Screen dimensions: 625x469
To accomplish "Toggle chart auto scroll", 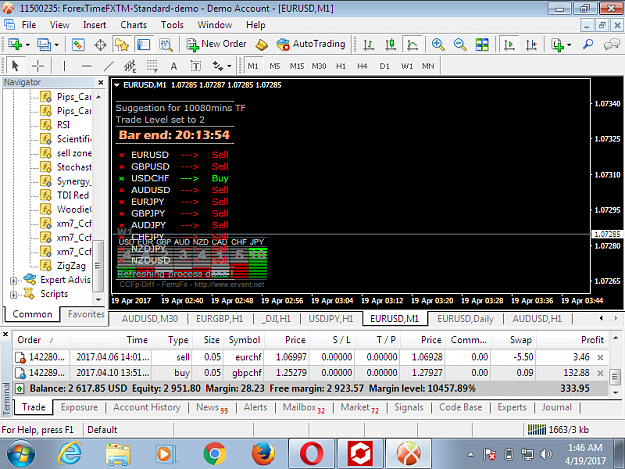I will 509,44.
